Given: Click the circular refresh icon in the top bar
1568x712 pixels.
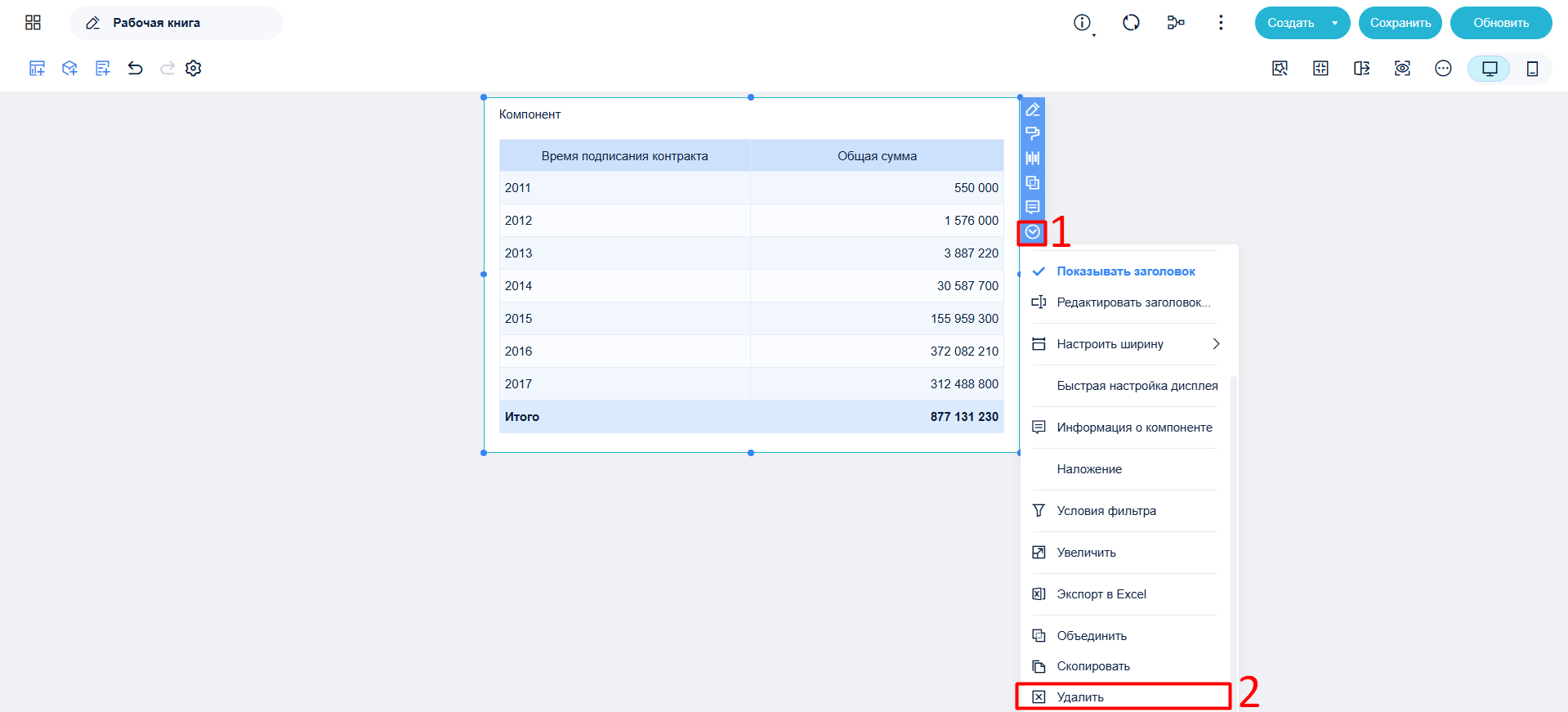Looking at the screenshot, I should click(x=1131, y=23).
